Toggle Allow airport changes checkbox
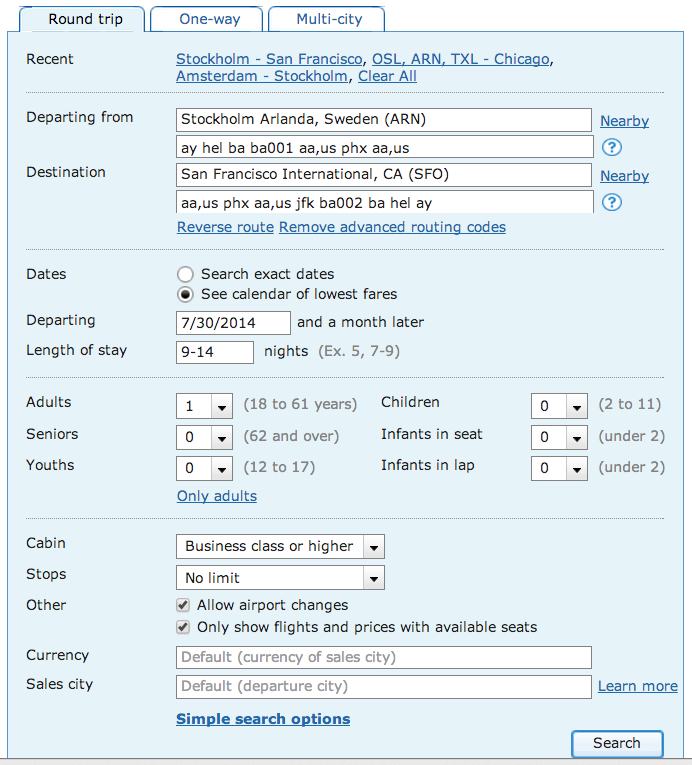The height and width of the screenshot is (765, 692). coord(183,605)
